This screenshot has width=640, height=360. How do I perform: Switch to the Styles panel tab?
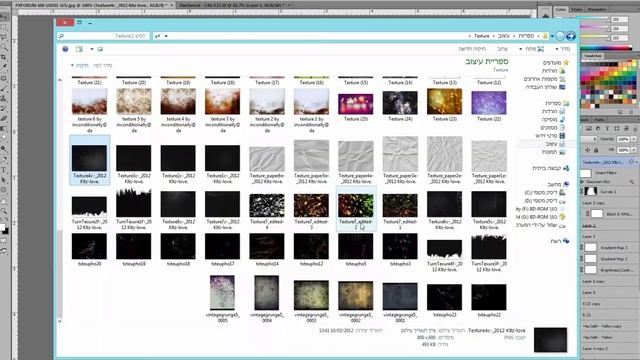coord(577,9)
